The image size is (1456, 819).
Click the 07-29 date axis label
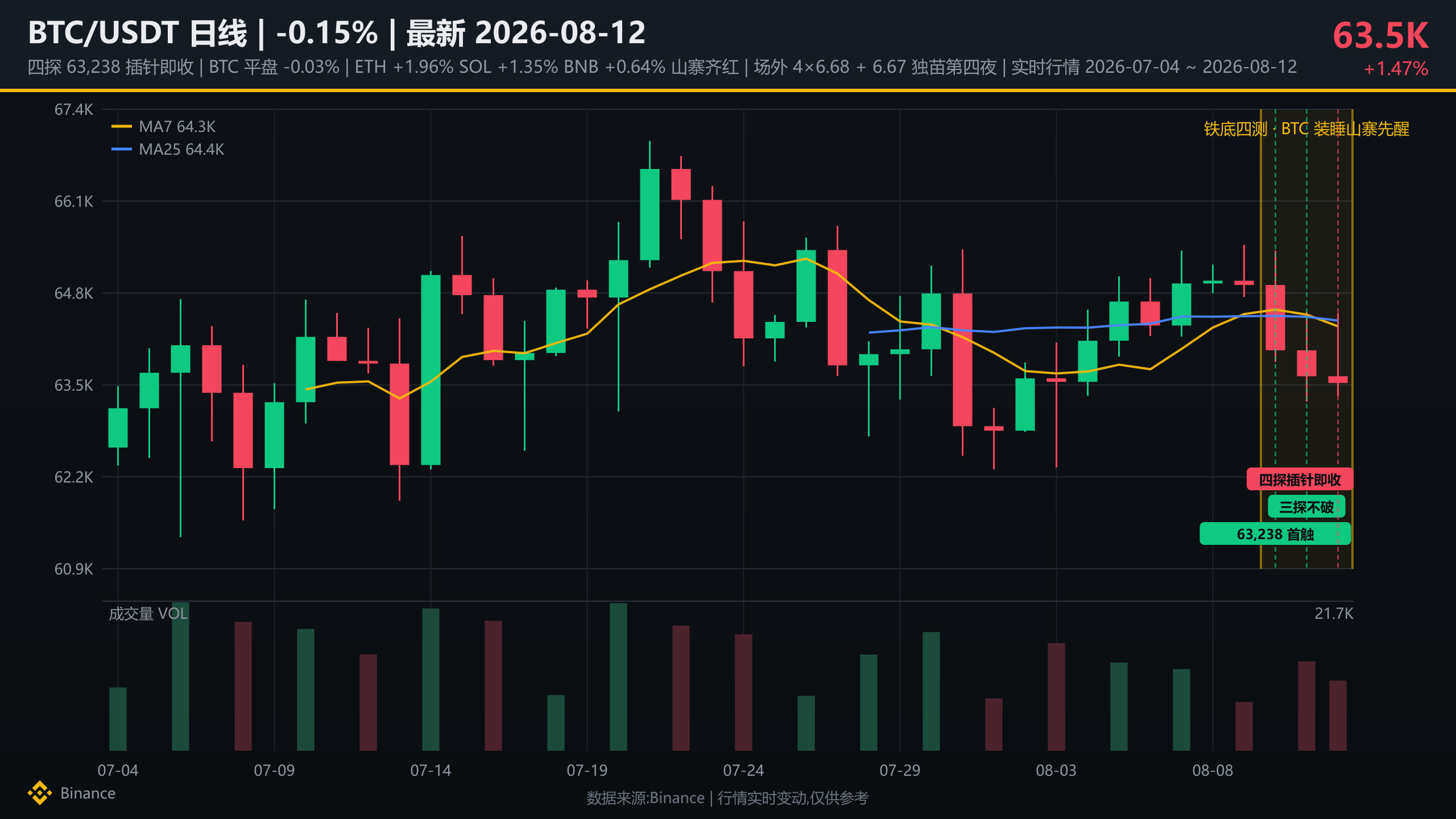point(900,771)
